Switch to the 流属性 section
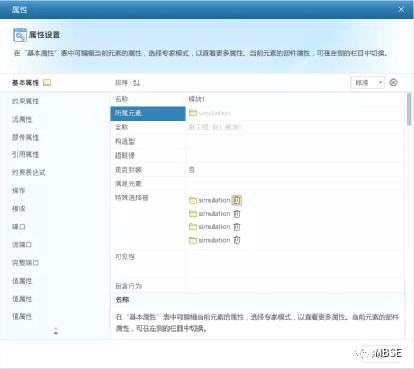Viewport: 414px width, 369px height. (x=22, y=119)
